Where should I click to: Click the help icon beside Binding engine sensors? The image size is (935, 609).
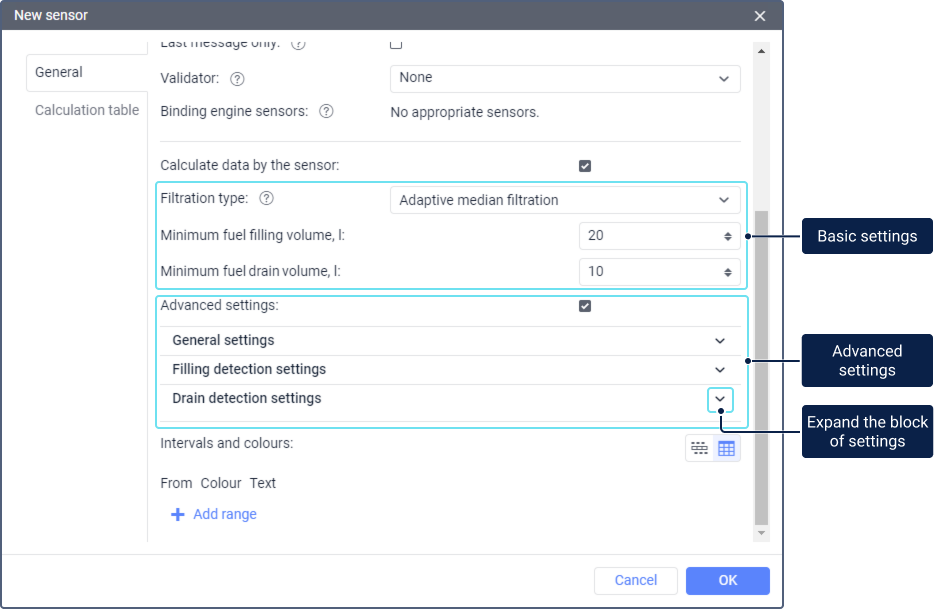(326, 111)
